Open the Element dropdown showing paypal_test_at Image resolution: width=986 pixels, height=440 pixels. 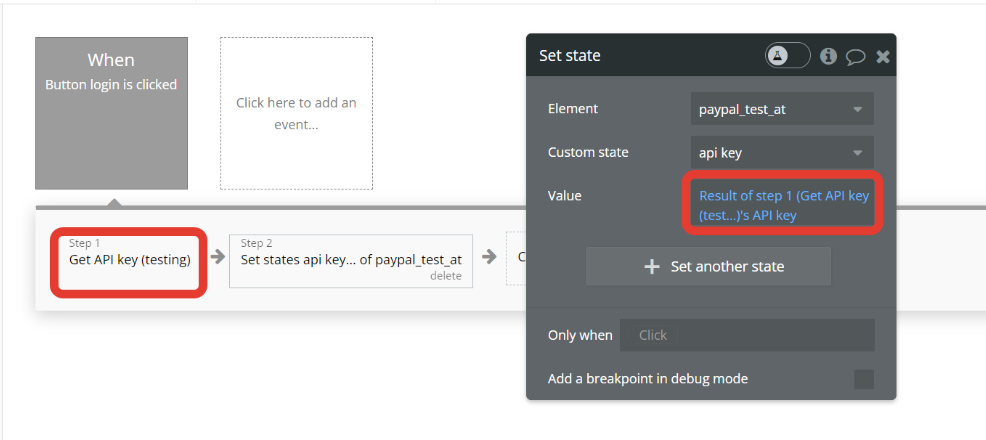pyautogui.click(x=782, y=109)
